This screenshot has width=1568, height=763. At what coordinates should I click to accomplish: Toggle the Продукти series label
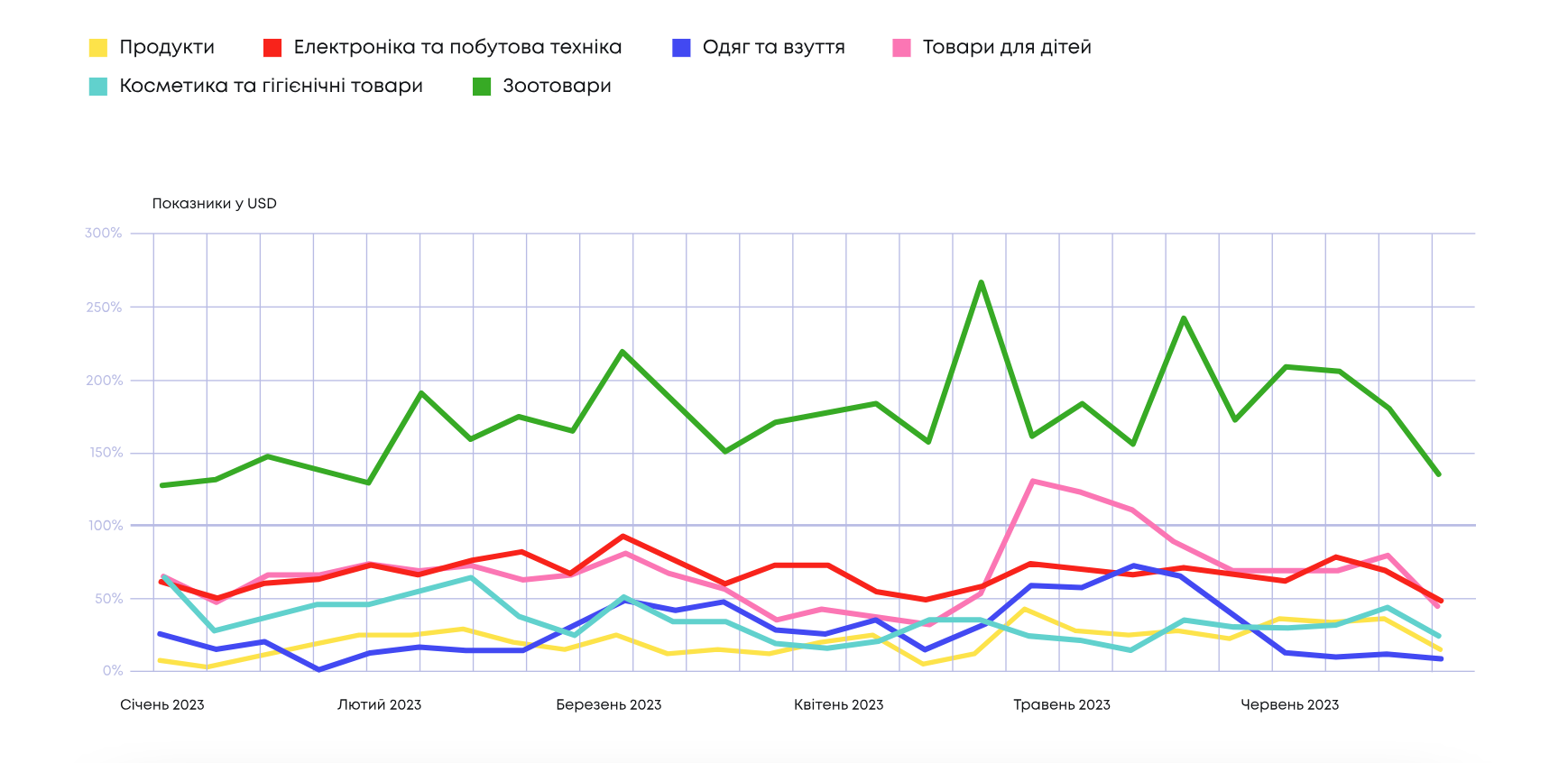point(167,47)
